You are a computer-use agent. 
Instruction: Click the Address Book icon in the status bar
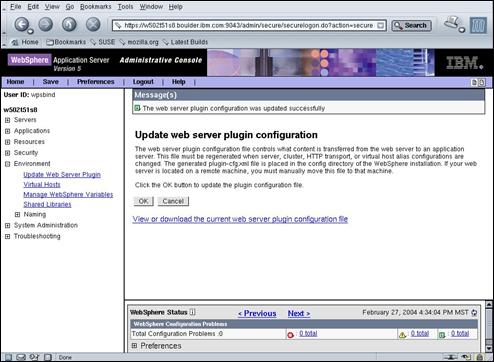click(48, 357)
